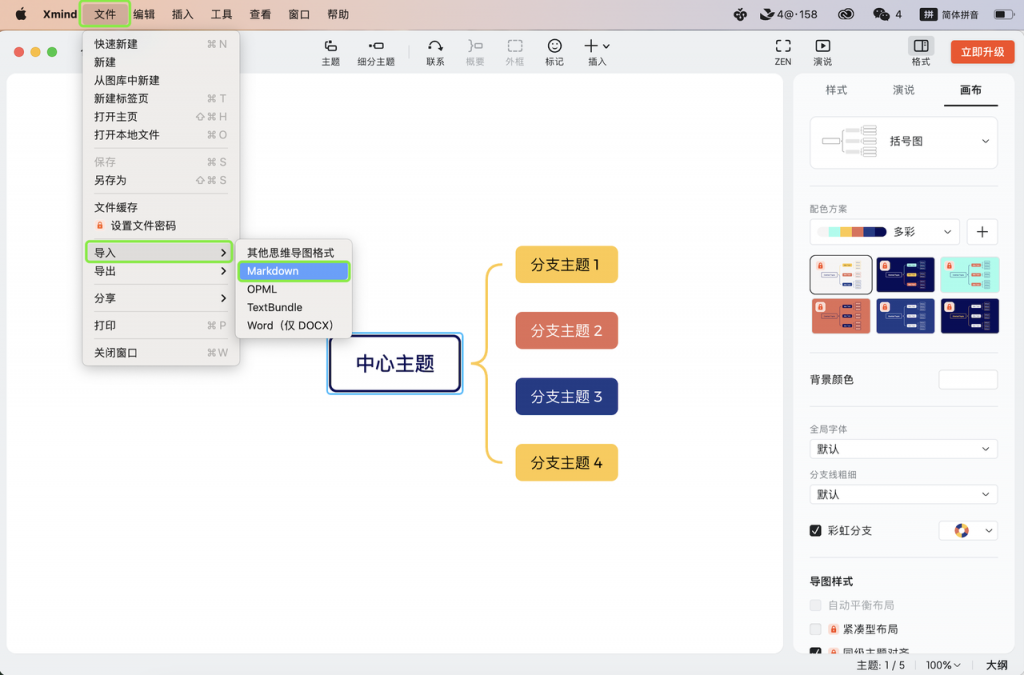Click the Apple menu icon

[21, 14]
